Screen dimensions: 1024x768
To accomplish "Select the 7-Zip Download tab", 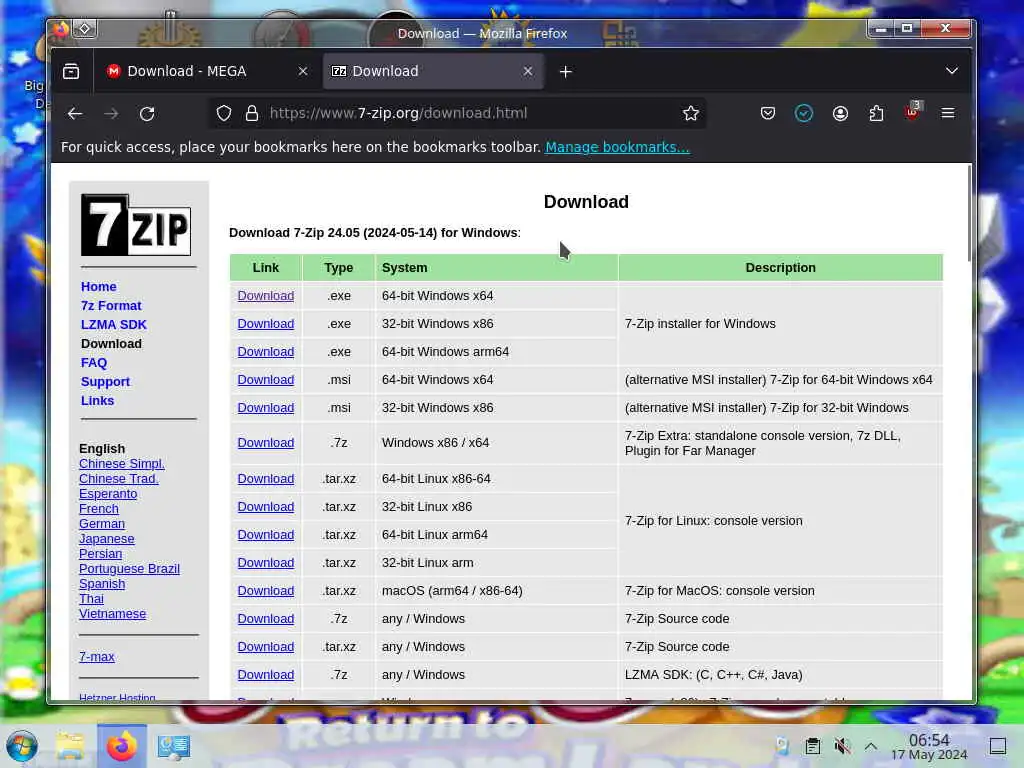I will [x=433, y=71].
